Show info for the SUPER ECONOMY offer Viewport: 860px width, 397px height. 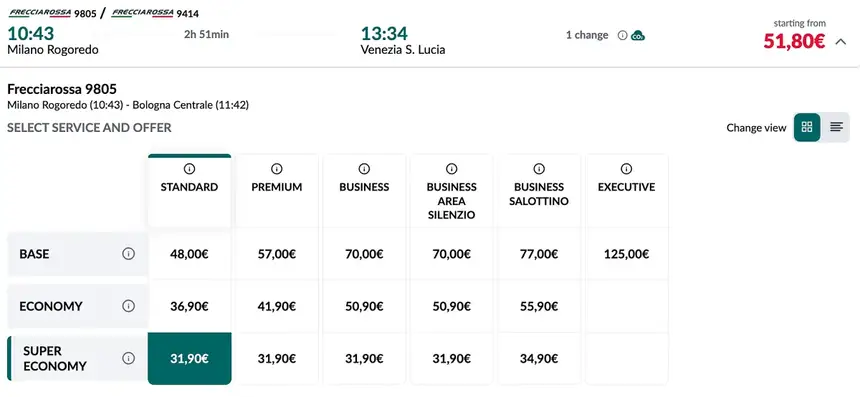pos(128,359)
